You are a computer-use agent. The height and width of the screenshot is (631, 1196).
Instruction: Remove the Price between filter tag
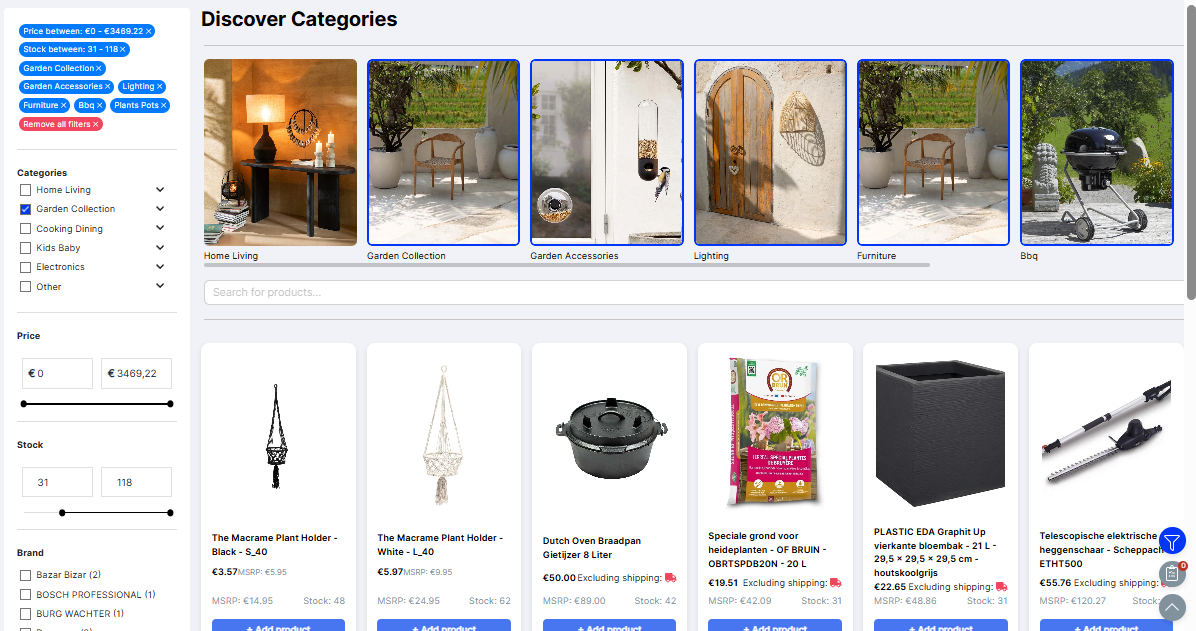pos(149,31)
